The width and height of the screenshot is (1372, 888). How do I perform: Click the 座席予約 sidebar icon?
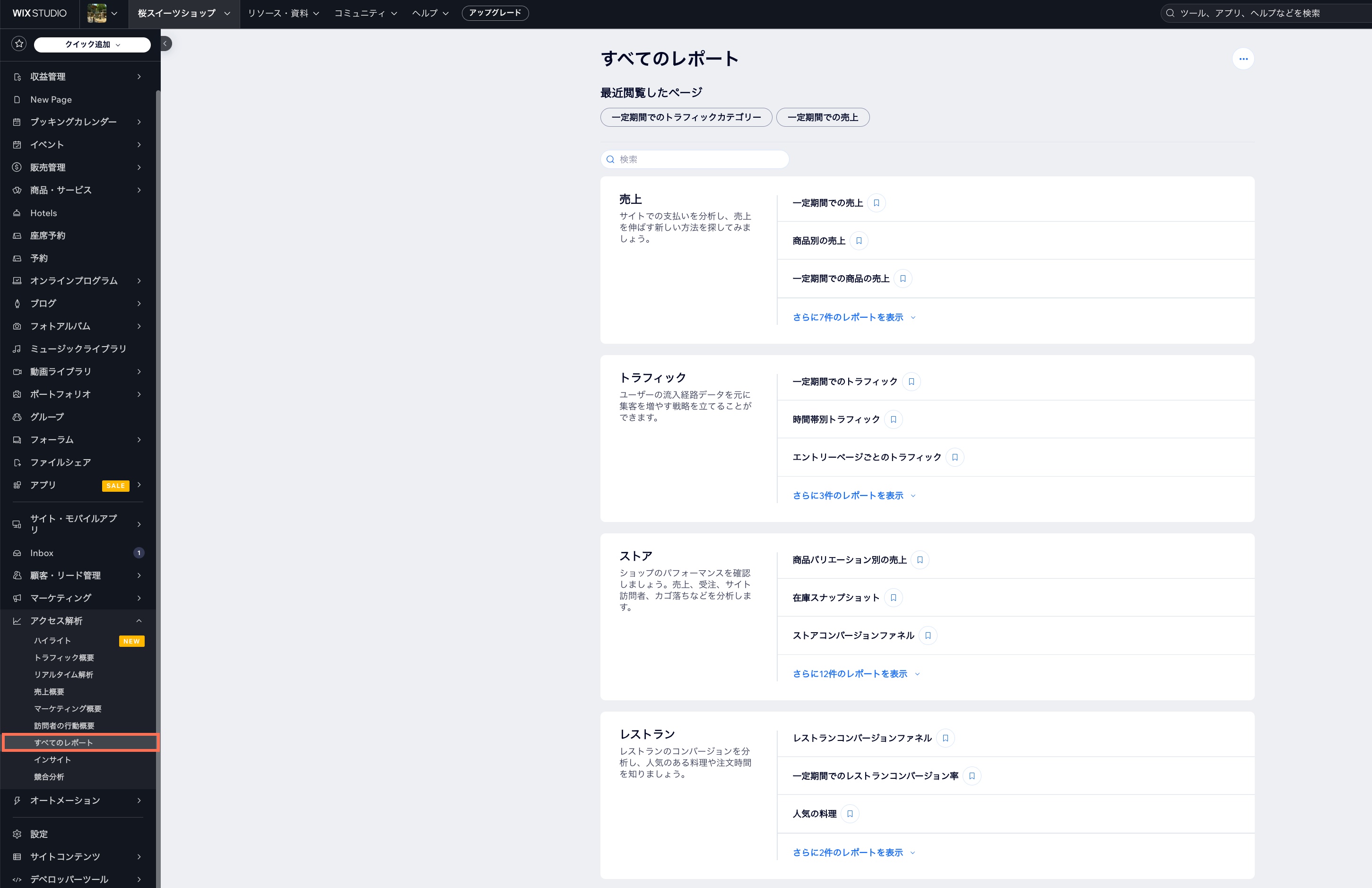17,236
